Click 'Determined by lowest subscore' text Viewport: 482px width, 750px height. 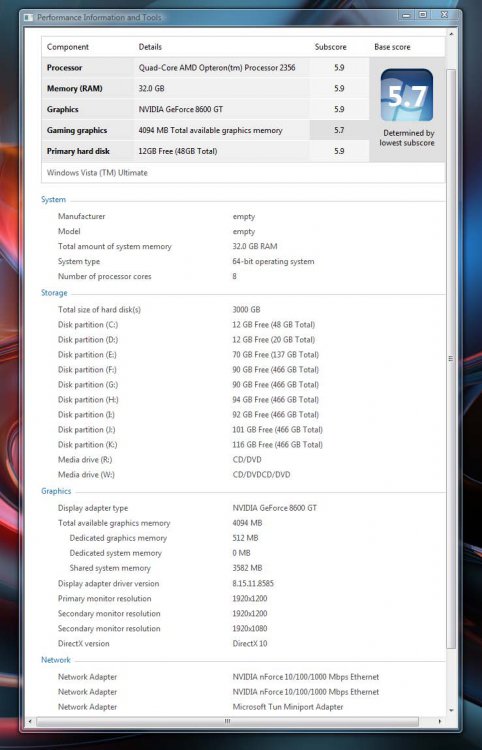point(407,138)
